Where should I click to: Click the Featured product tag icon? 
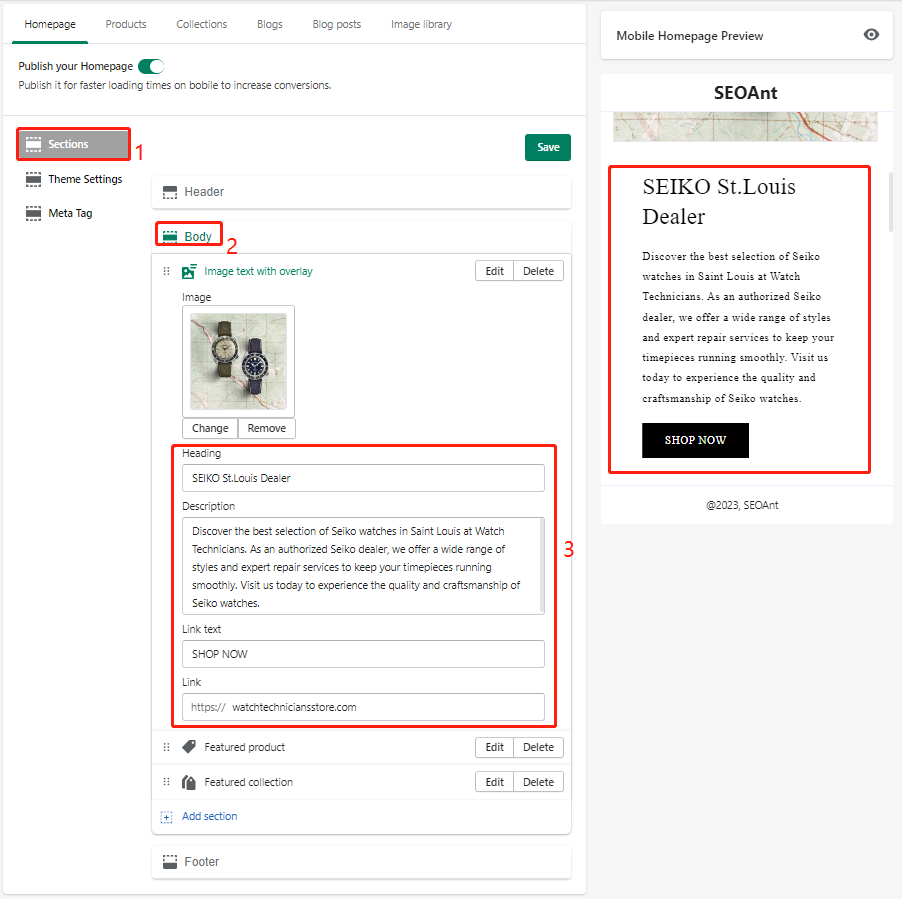[189, 747]
